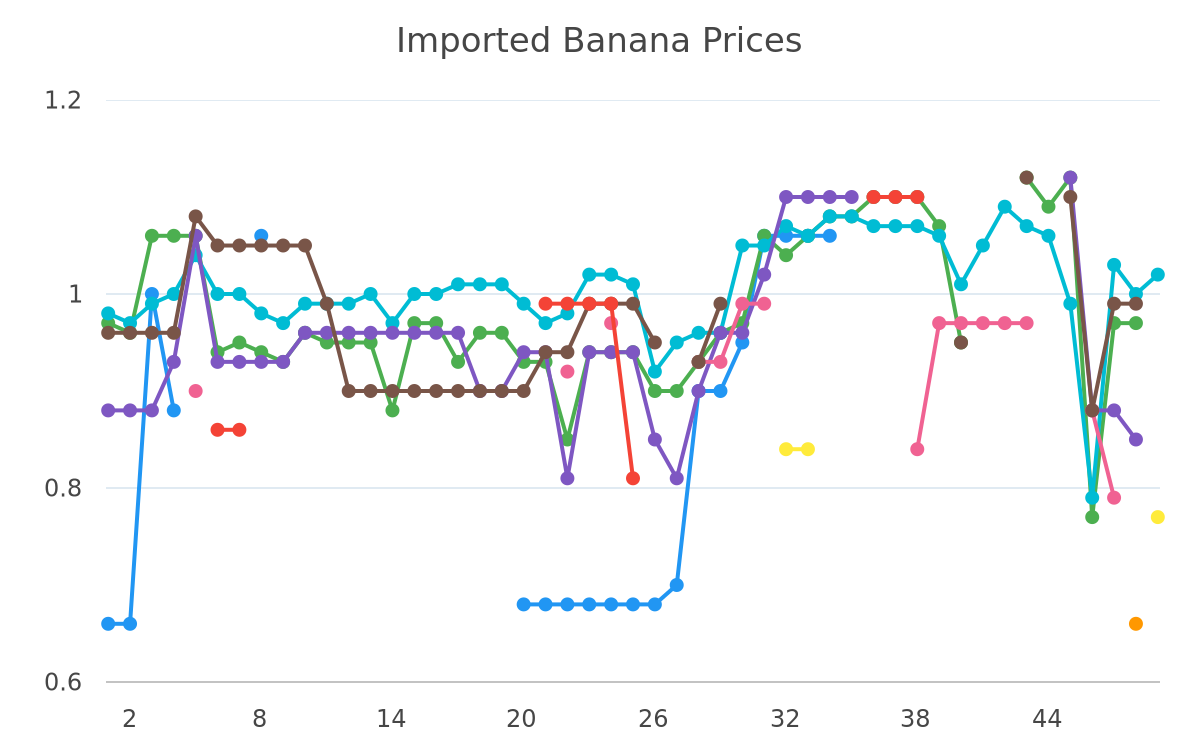This screenshot has height=750, width=1200.
Task: Click the first blue point at 0.66
Action: 108,624
